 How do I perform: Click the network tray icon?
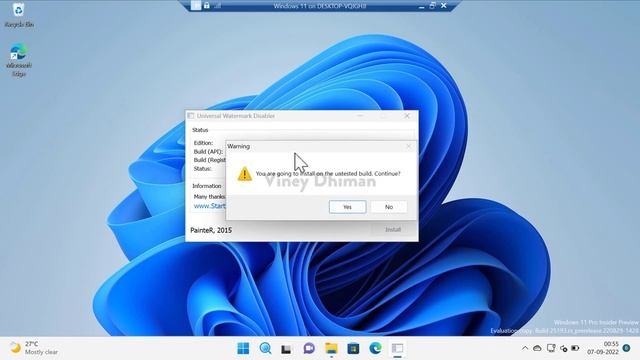(x=564, y=348)
